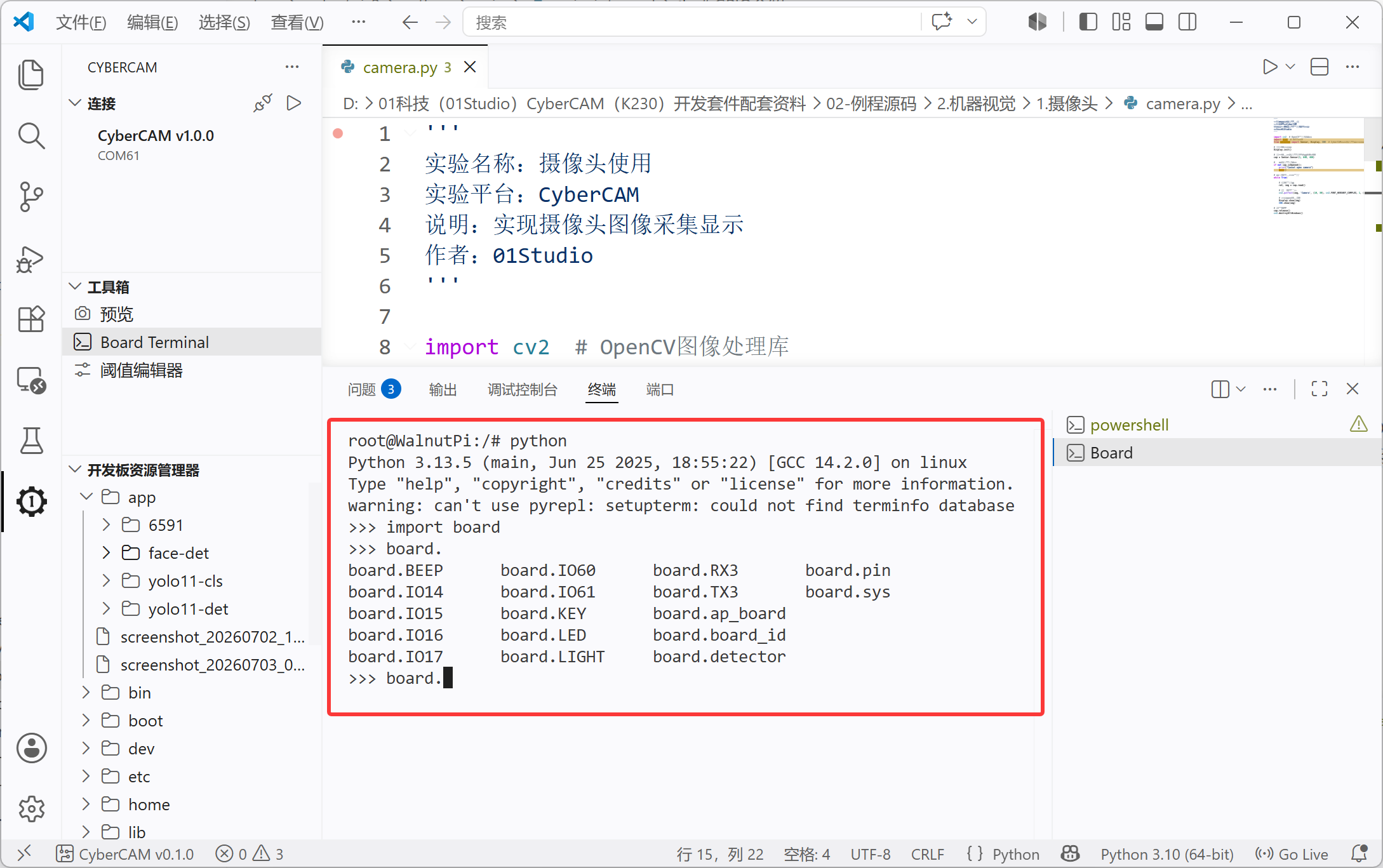
Task: Toggle the bottom panel visibility
Action: tap(1154, 22)
